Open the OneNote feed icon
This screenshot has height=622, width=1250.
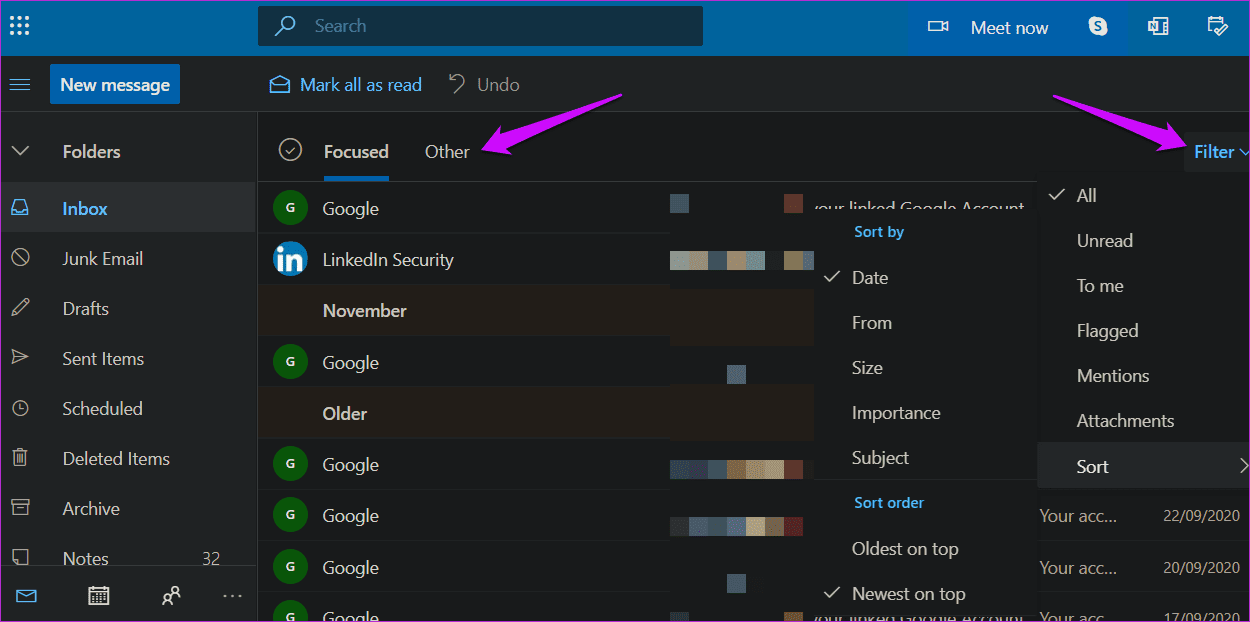[1158, 27]
